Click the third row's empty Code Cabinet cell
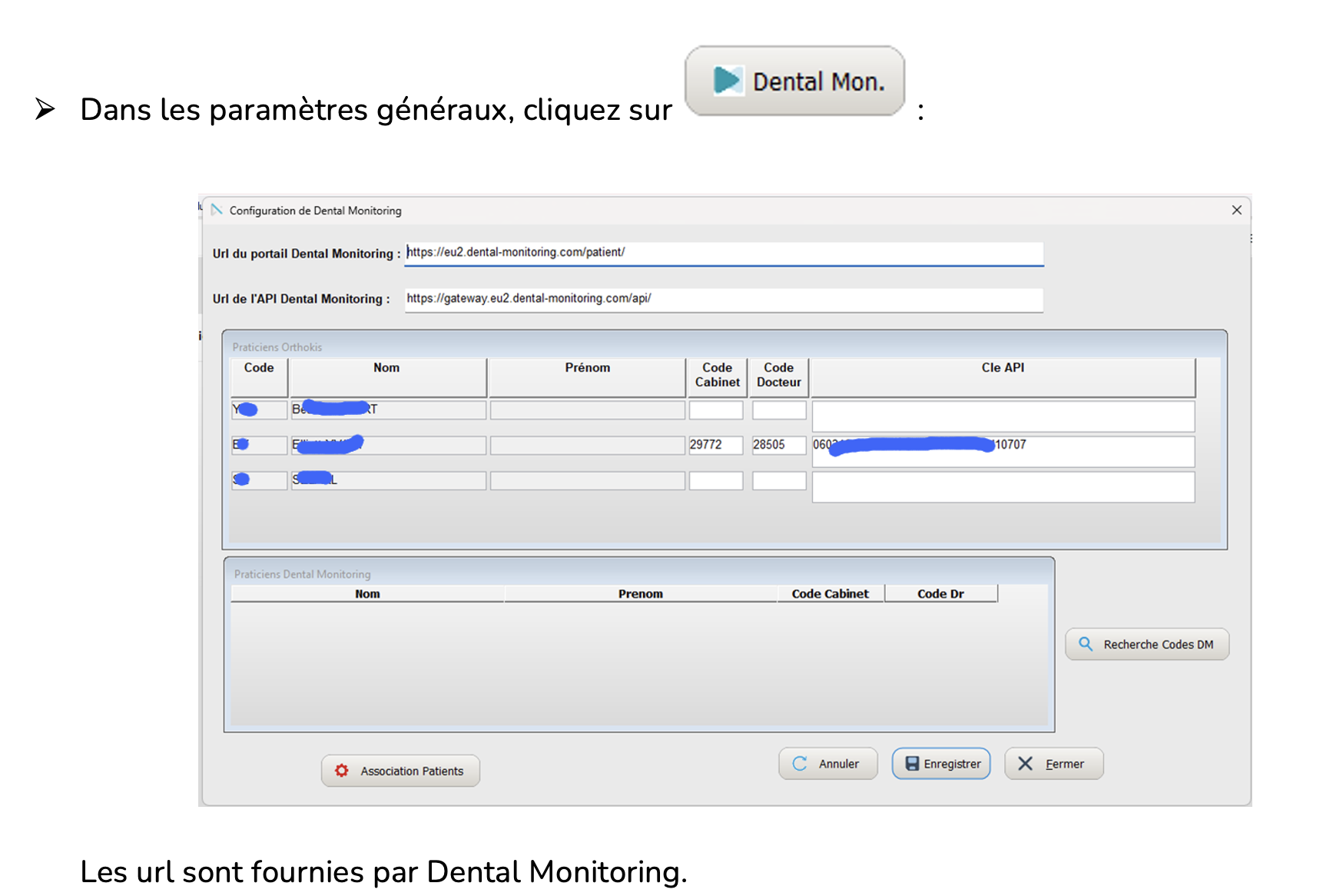This screenshot has height=896, width=1323. click(716, 481)
